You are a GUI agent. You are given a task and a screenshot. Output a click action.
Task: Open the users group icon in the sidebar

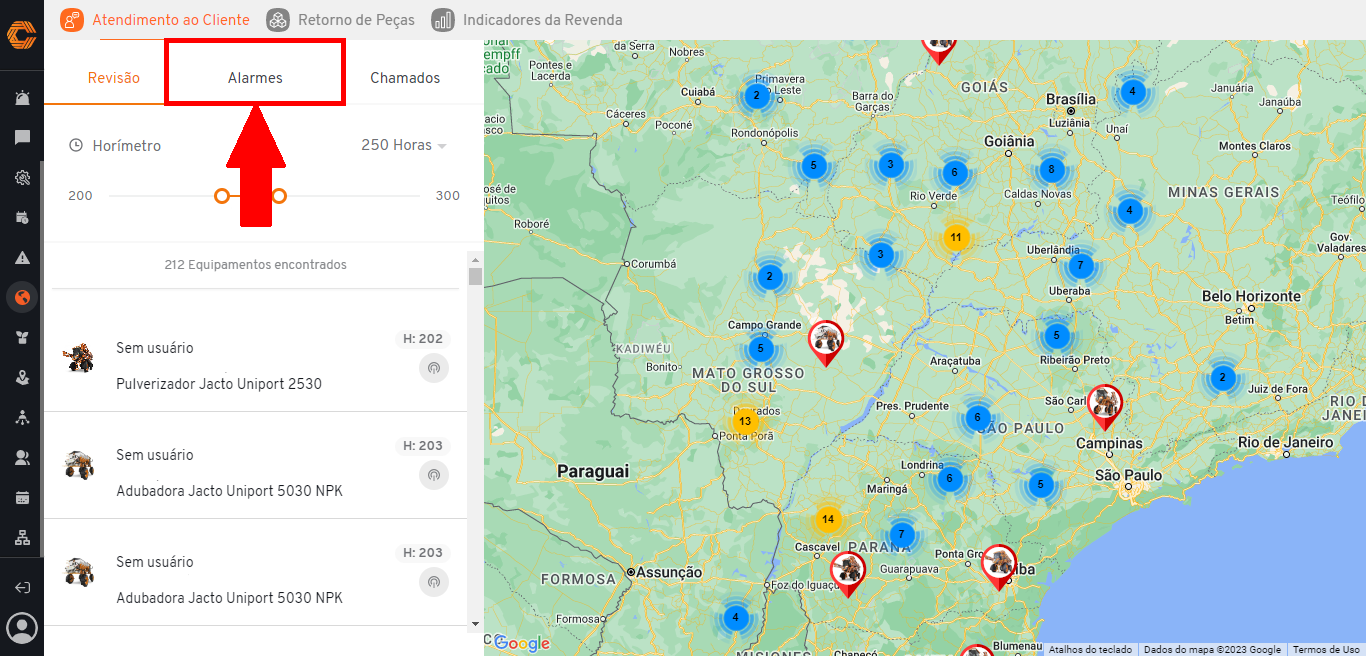click(x=22, y=457)
